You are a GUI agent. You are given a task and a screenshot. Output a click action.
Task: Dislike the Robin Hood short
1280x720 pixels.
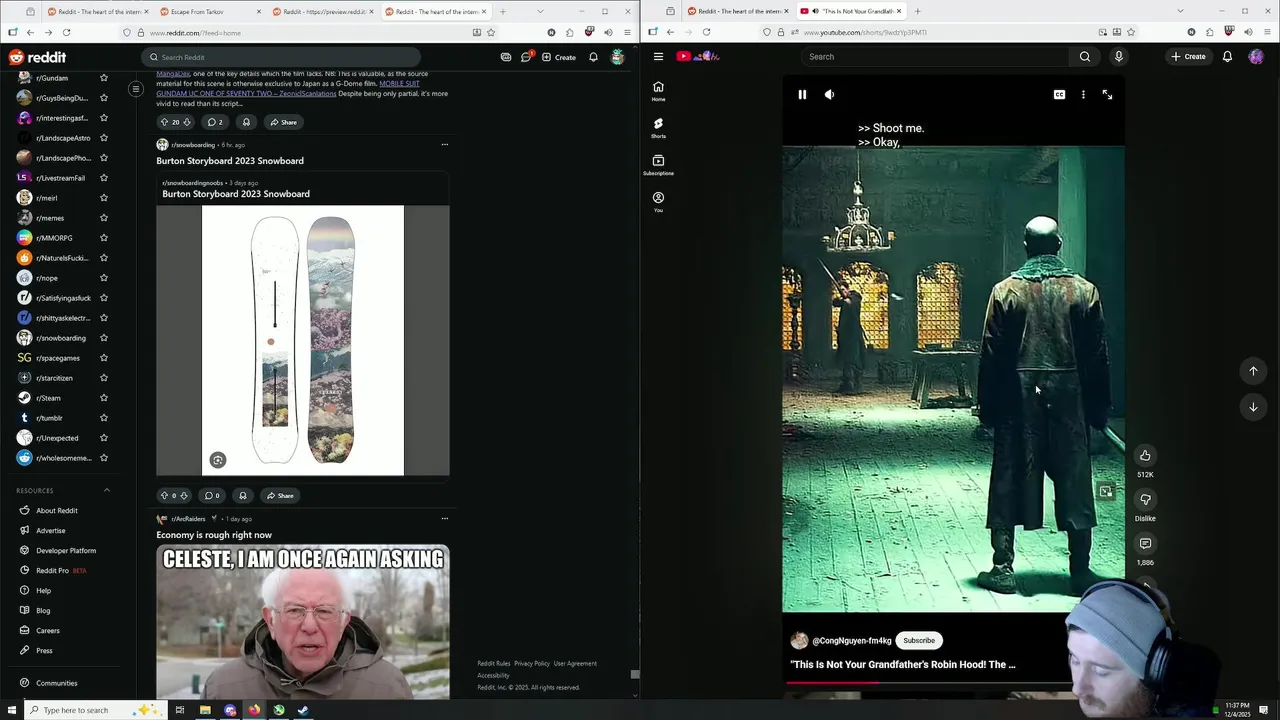tap(1145, 499)
